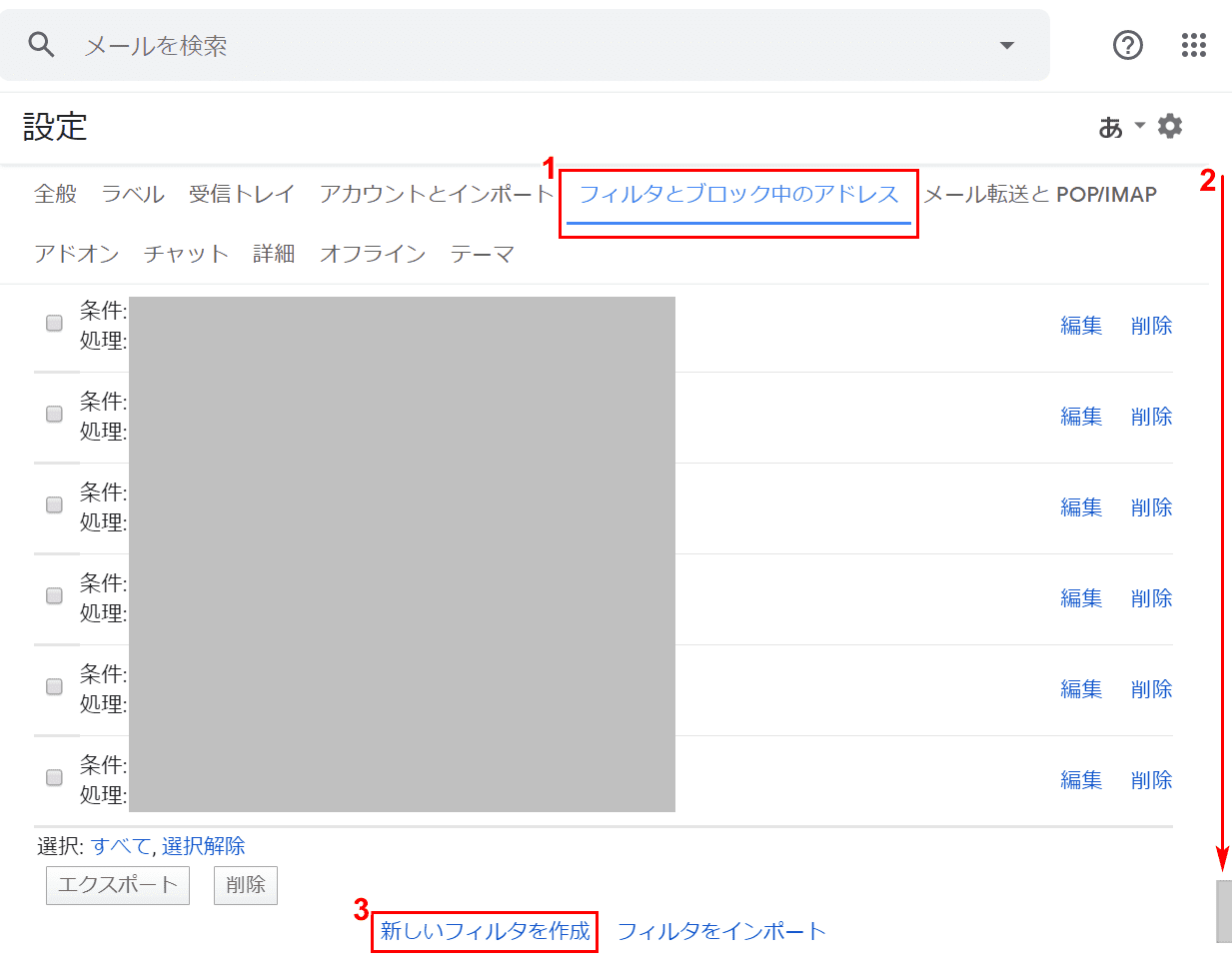Click the 選択解除 deselect link
The image size is (1232, 970).
click(x=204, y=846)
